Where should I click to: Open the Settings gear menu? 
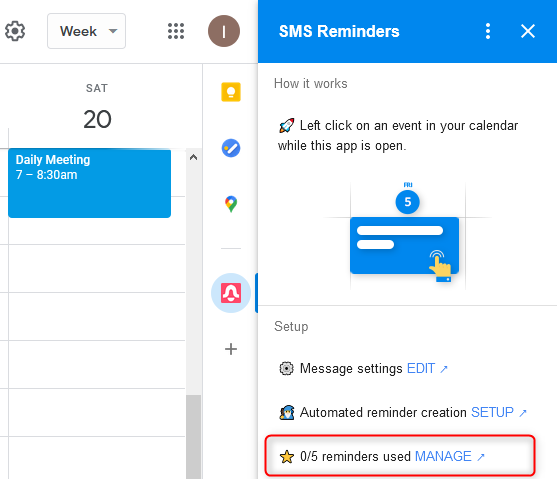tap(15, 31)
